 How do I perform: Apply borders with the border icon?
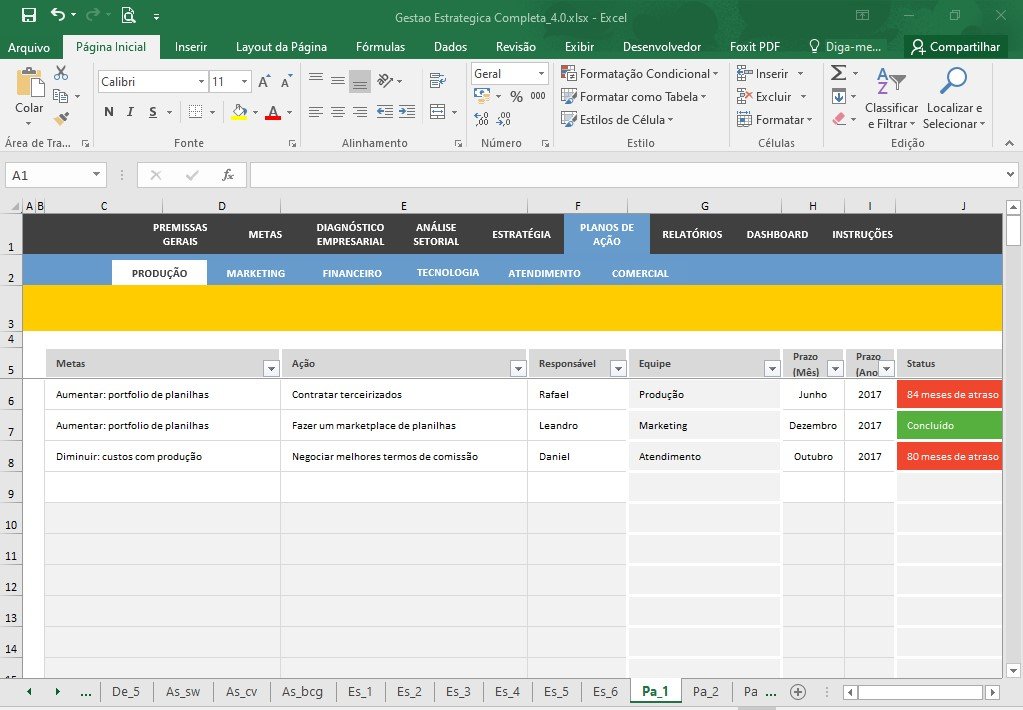point(195,112)
